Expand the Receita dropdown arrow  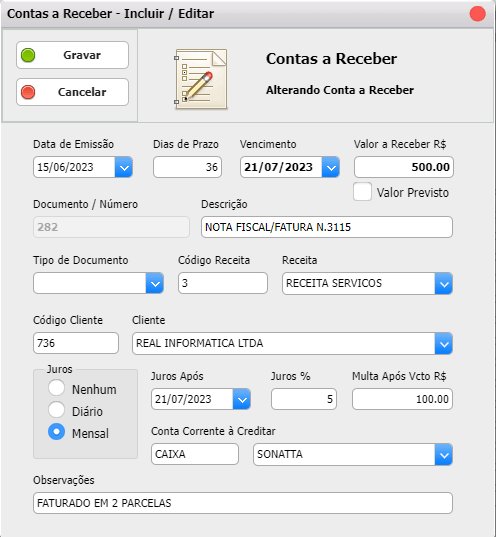pos(444,284)
